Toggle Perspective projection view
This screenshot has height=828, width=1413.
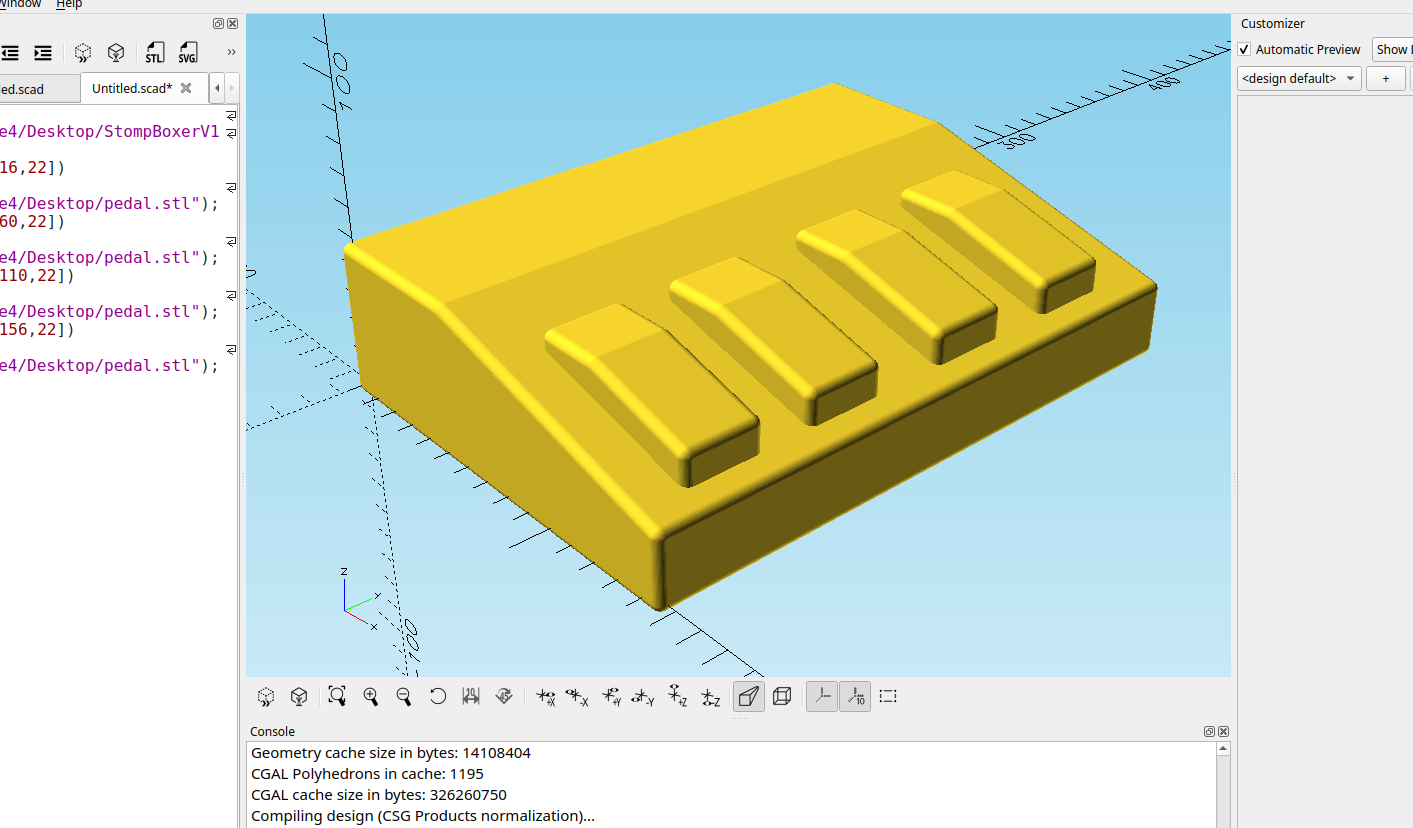749,696
